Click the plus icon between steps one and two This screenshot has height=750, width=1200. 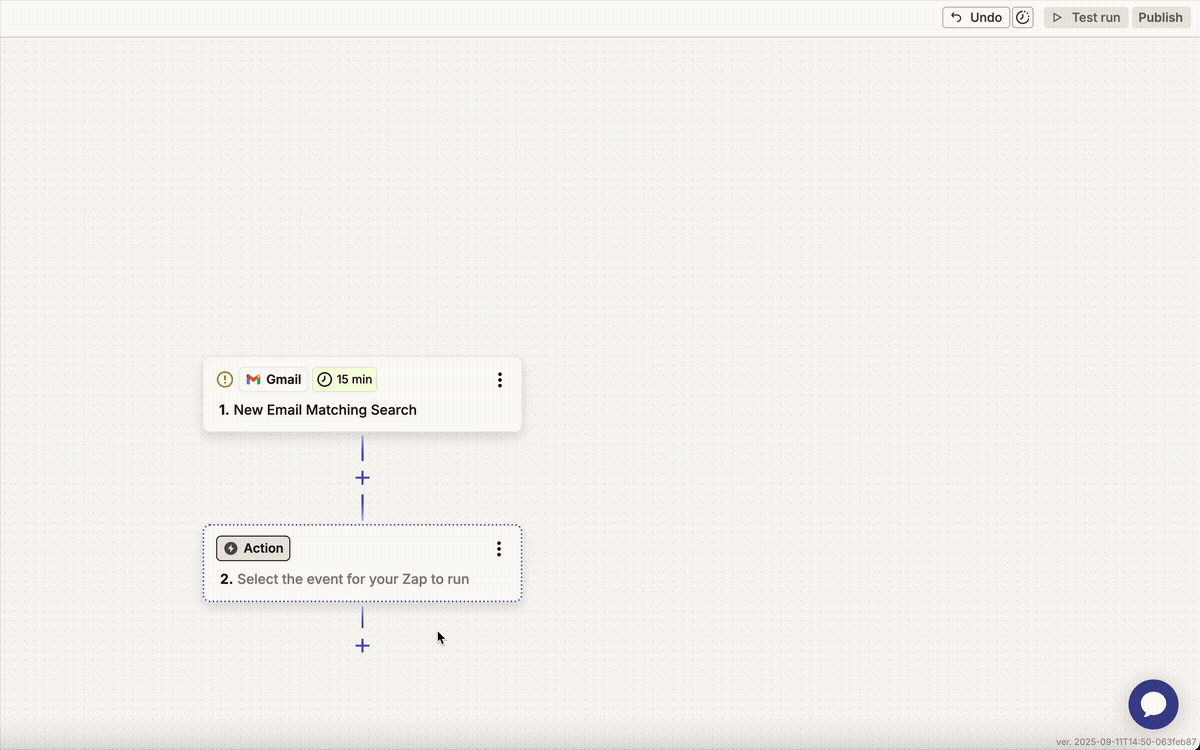(x=362, y=478)
